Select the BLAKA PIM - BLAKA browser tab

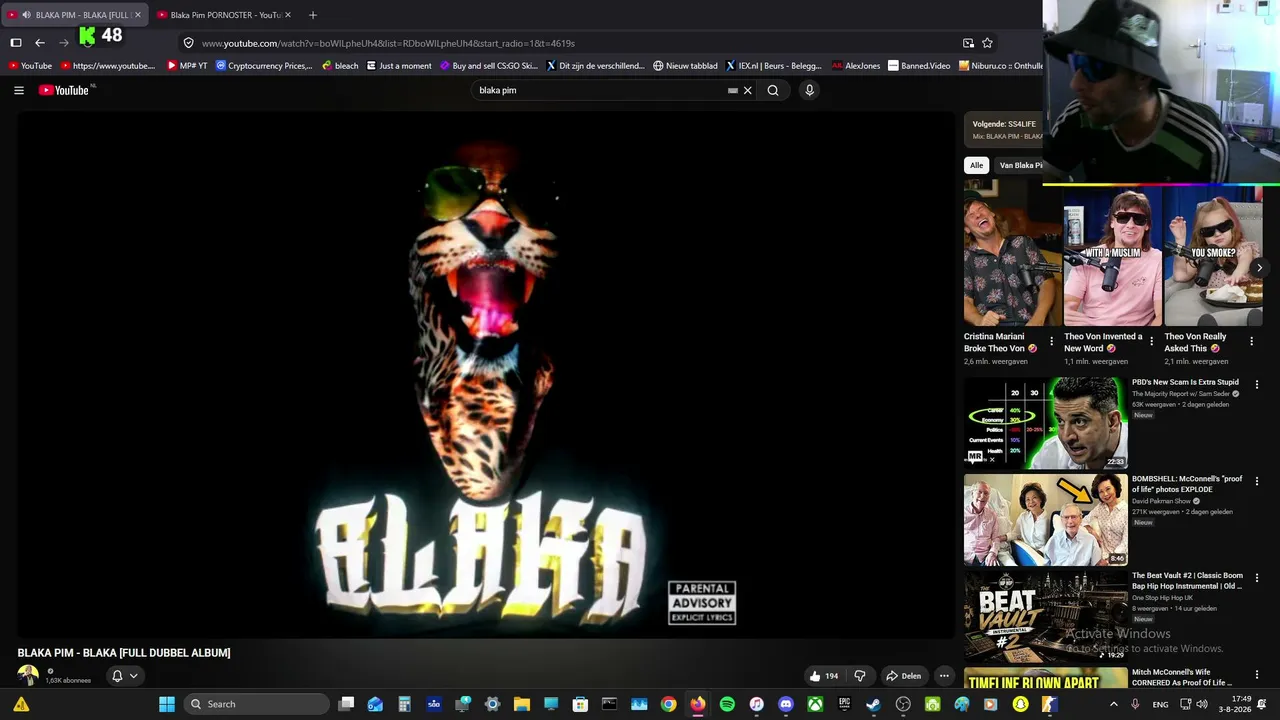[76, 15]
